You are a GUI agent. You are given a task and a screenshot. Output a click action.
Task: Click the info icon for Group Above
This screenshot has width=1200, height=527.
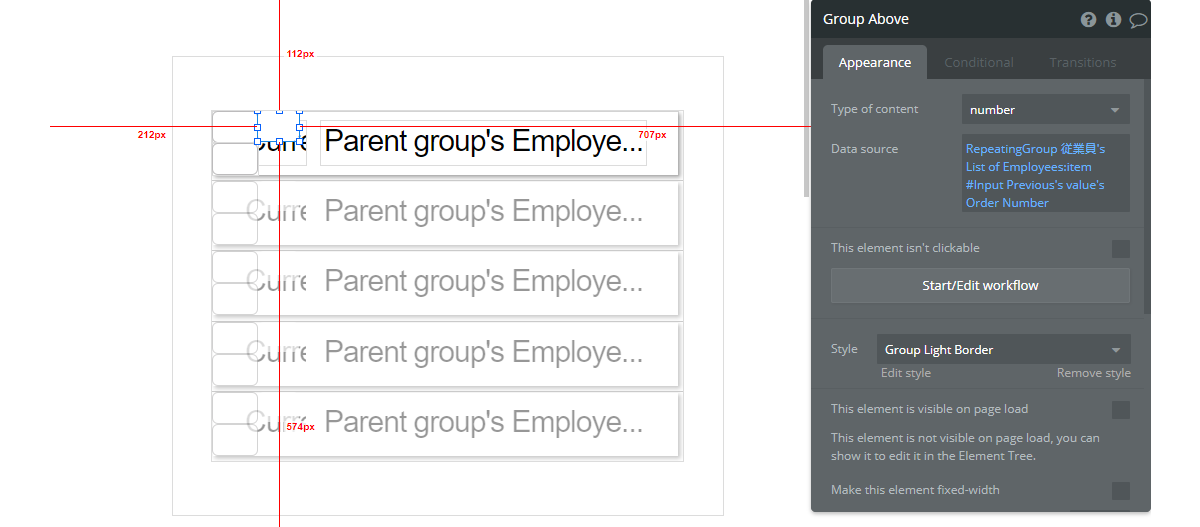click(x=1113, y=20)
